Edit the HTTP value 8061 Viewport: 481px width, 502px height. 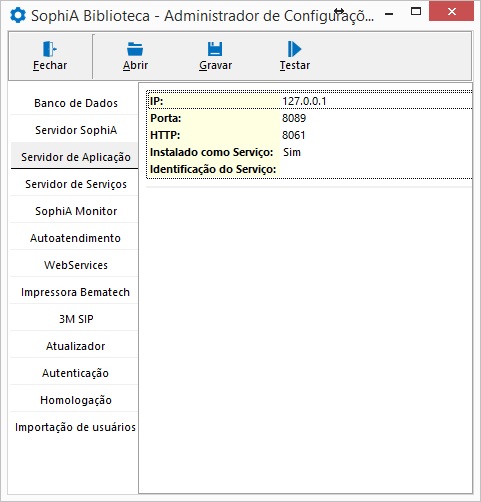[376, 135]
